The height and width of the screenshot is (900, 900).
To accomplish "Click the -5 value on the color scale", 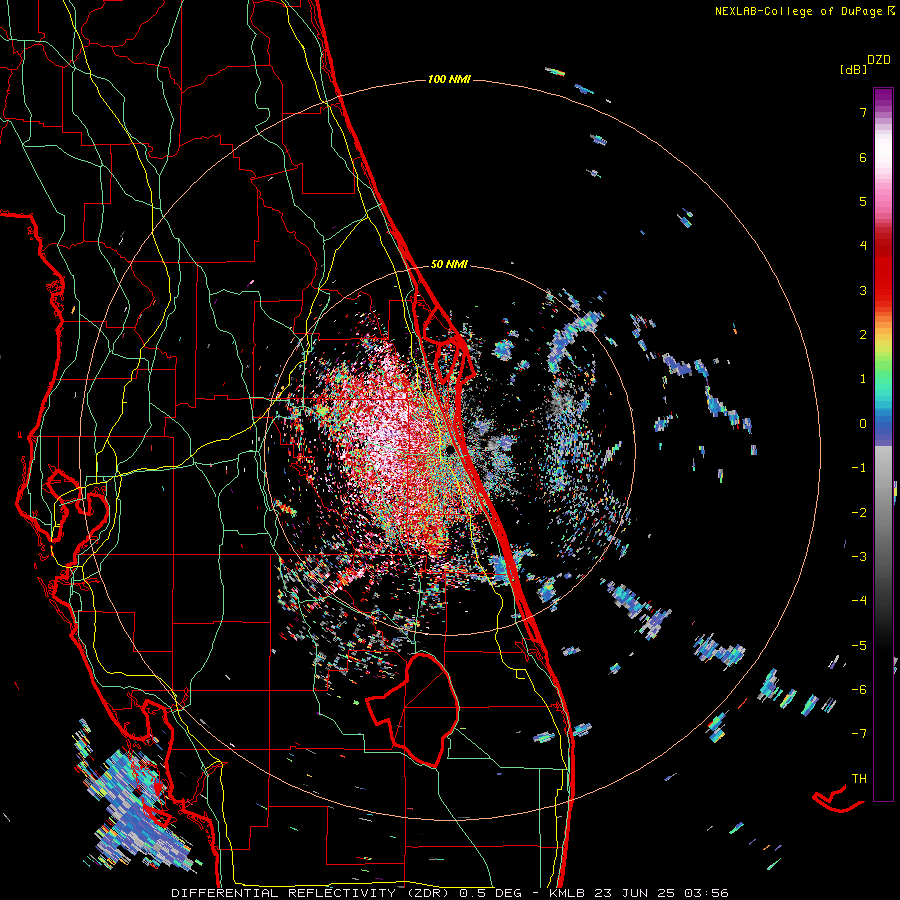I will 859,646.
